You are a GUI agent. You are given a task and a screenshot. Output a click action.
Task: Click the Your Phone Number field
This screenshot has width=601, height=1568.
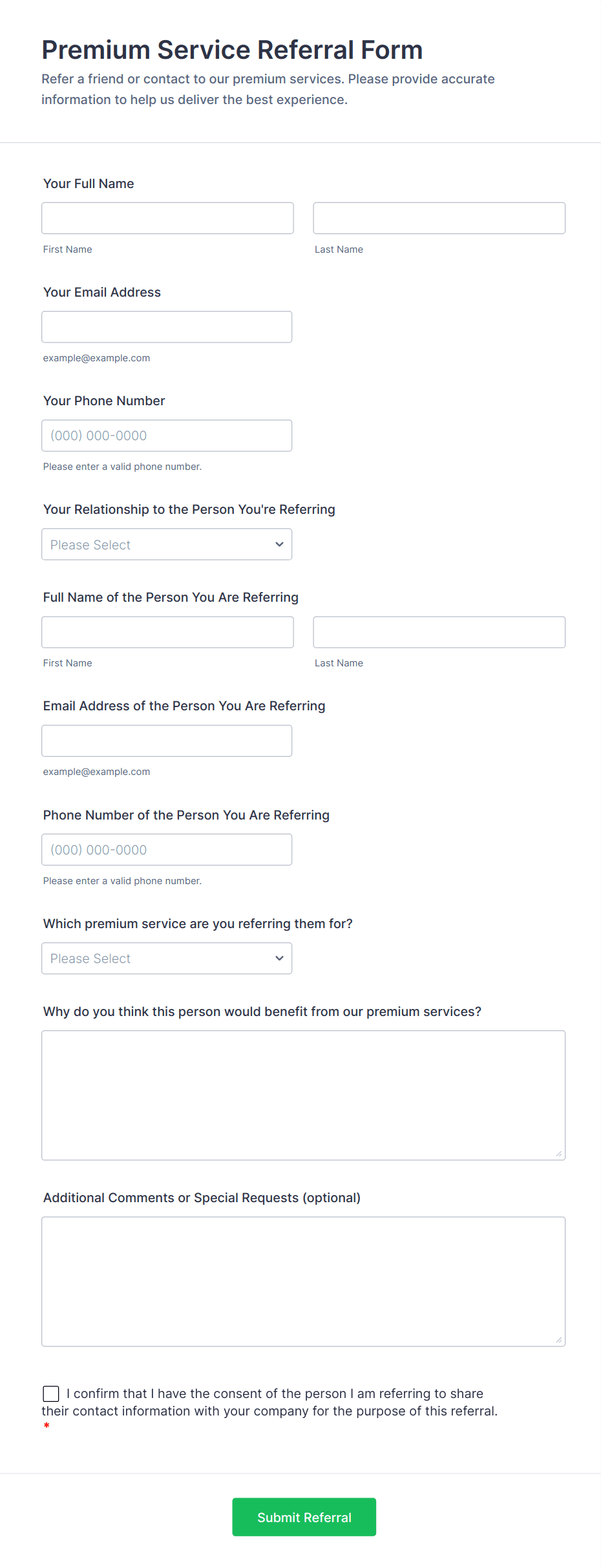[167, 436]
